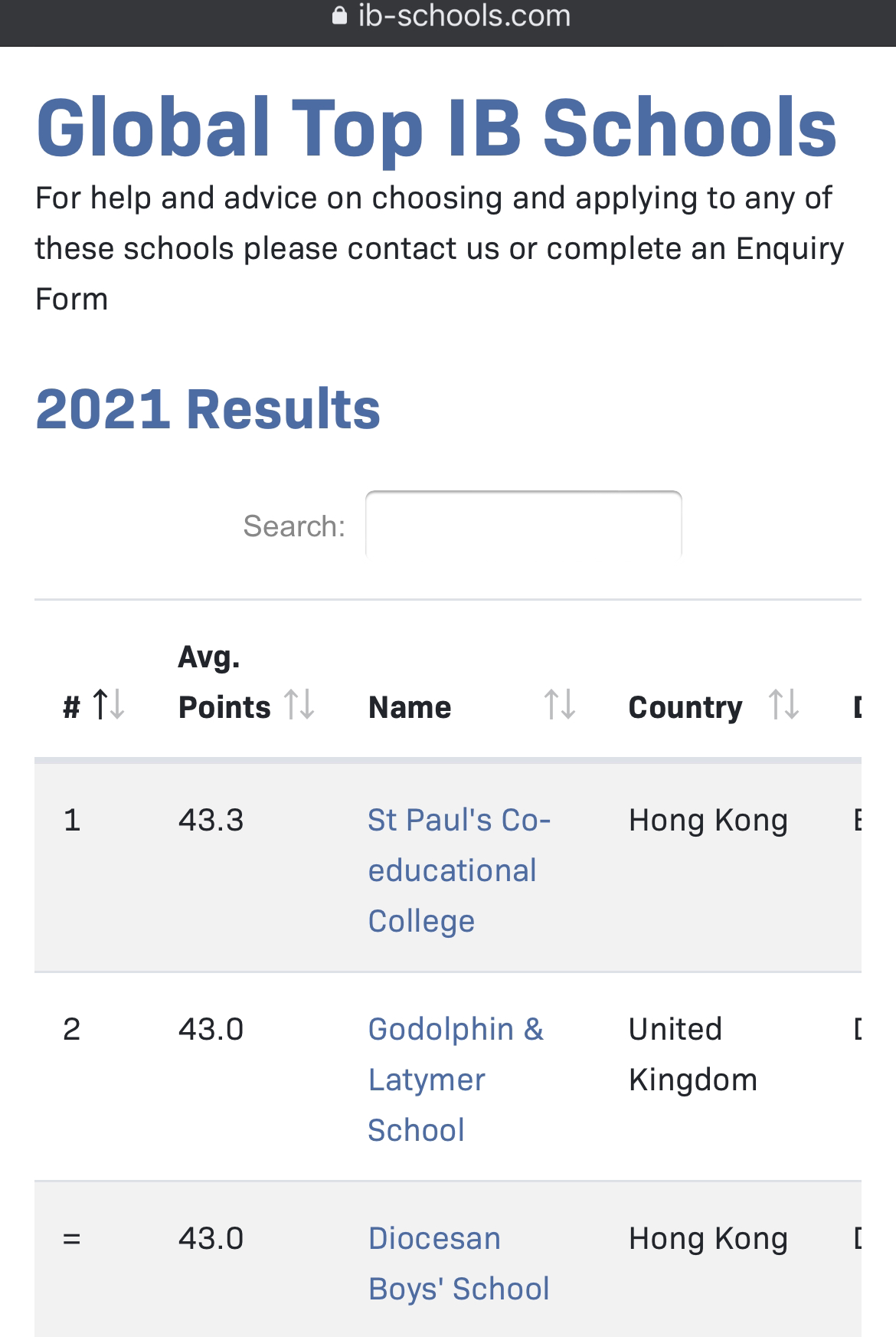Click the Avg. Points column header

pos(224,682)
